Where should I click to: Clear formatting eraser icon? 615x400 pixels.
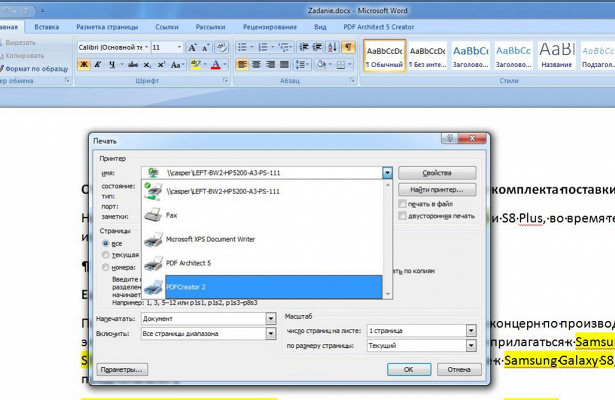[222, 47]
